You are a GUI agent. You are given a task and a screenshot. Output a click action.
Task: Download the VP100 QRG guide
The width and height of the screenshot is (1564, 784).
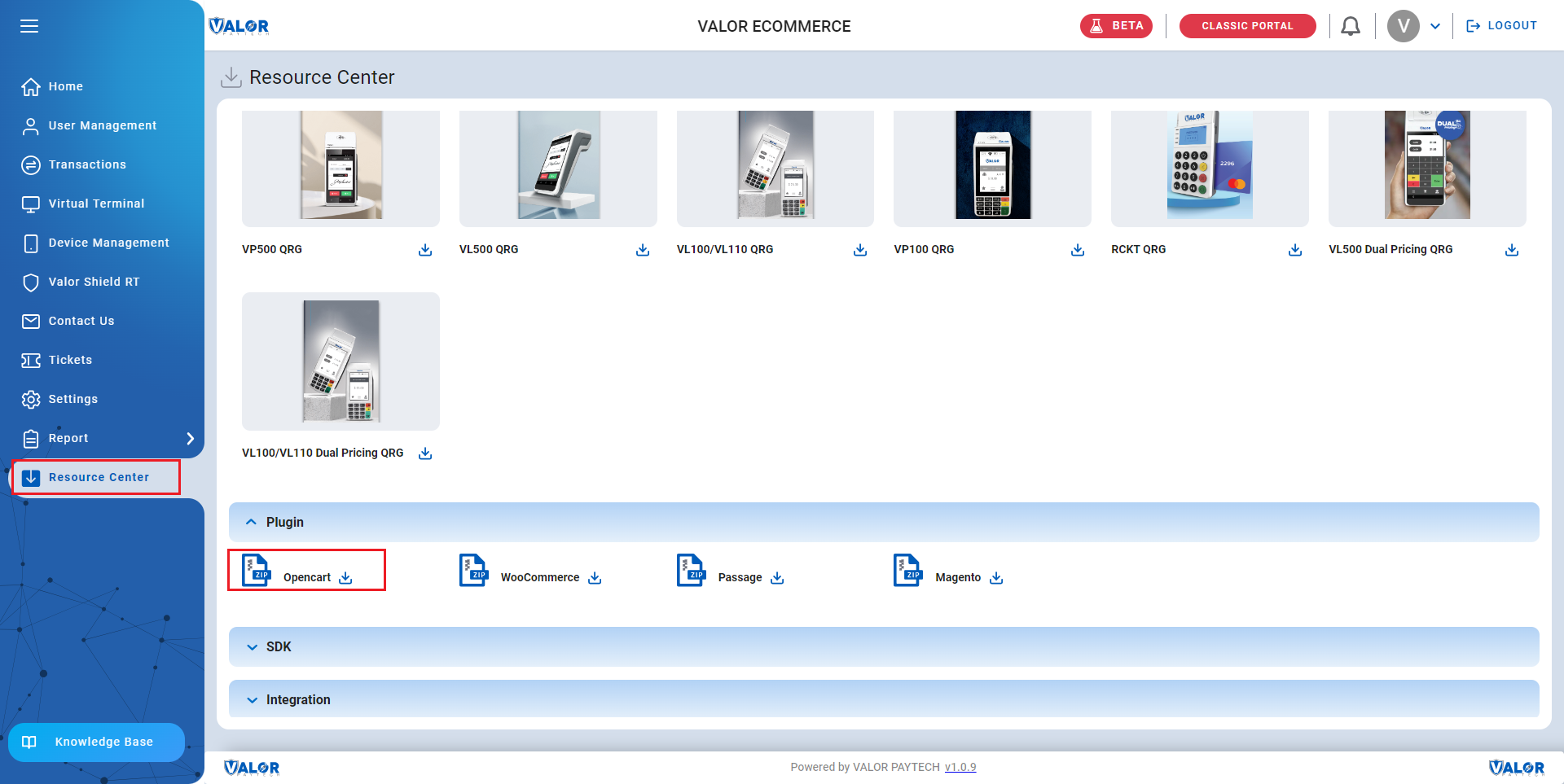point(1078,250)
